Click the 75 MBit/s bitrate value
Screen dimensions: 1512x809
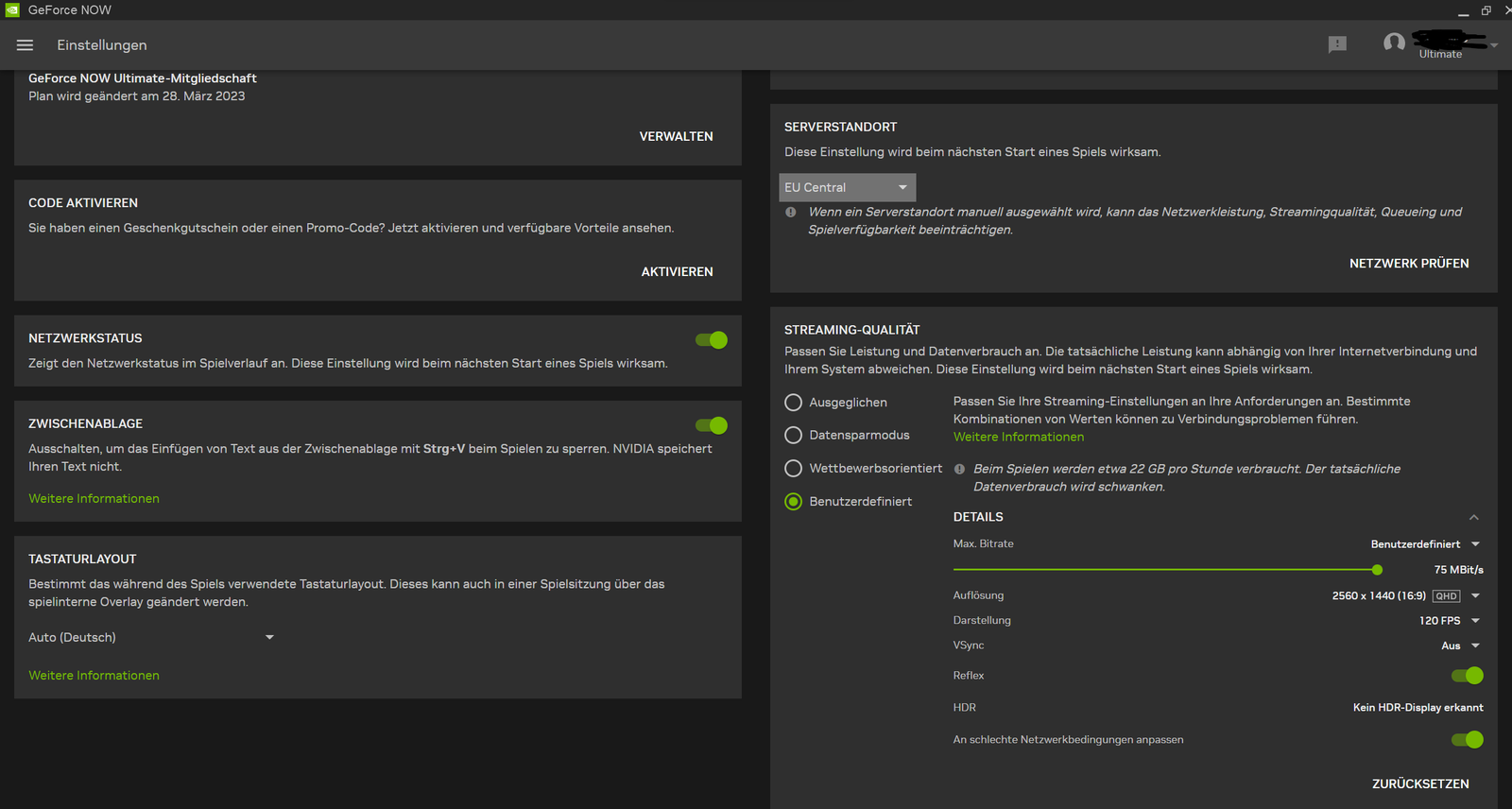(x=1458, y=570)
